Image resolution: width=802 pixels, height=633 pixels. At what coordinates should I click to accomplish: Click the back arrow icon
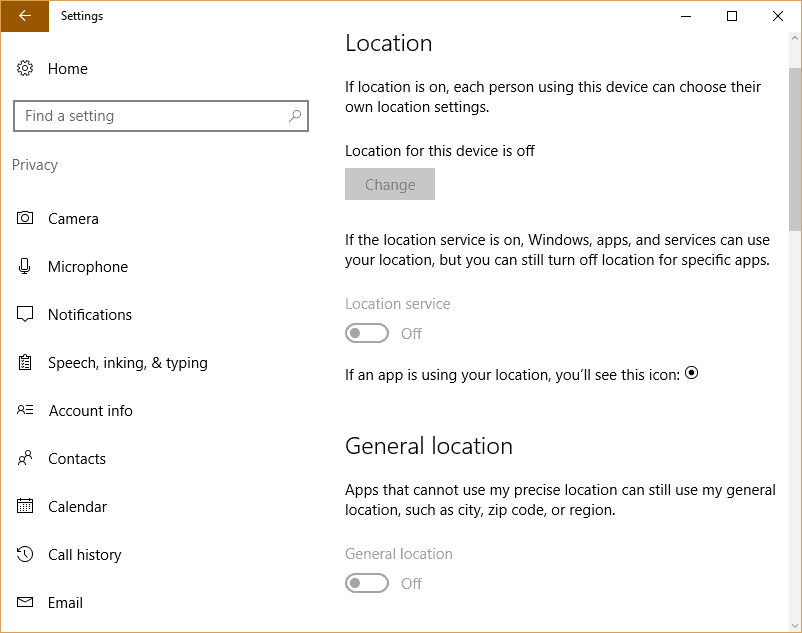(25, 16)
